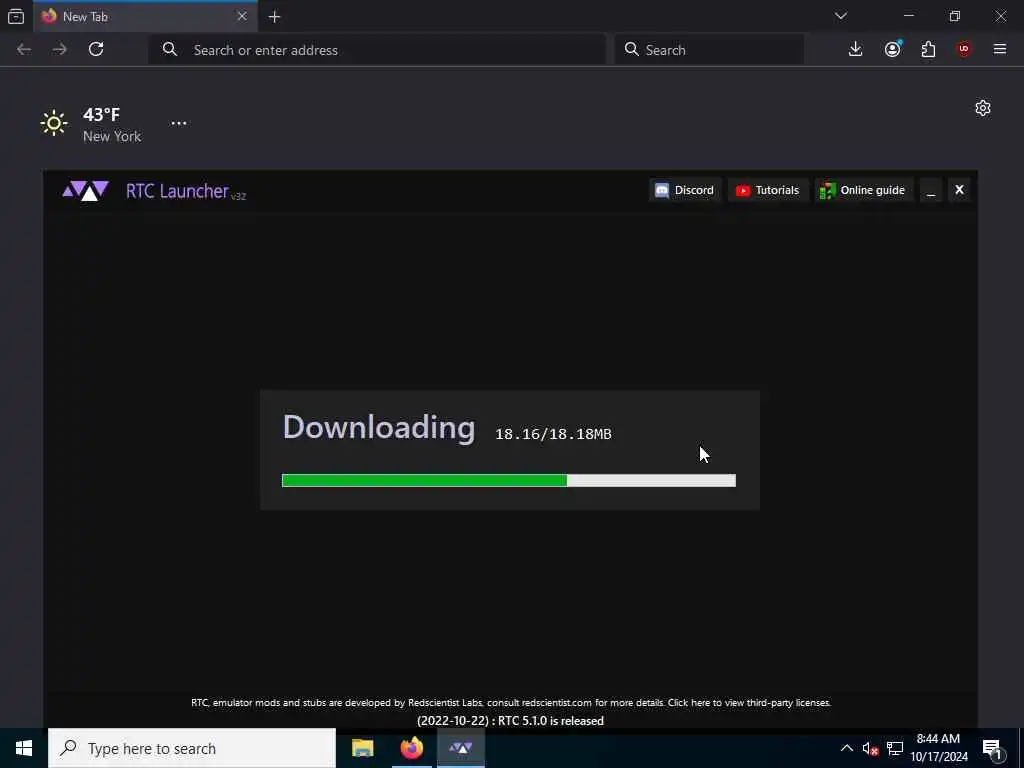Minimize the RTC Launcher window
This screenshot has height=768, width=1024.
click(x=931, y=190)
